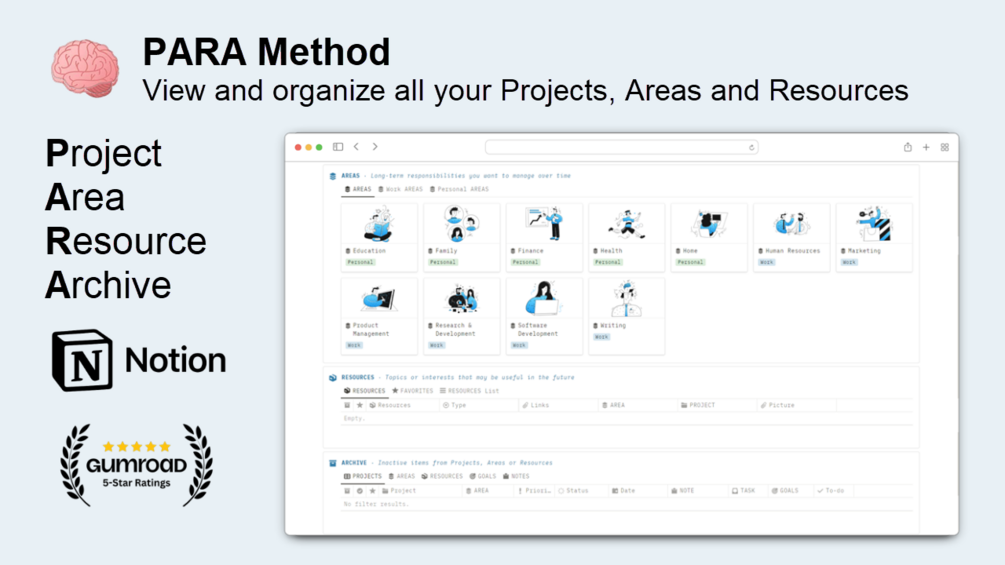Click the Priority column header
This screenshot has height=565, width=1005.
pyautogui.click(x=535, y=491)
